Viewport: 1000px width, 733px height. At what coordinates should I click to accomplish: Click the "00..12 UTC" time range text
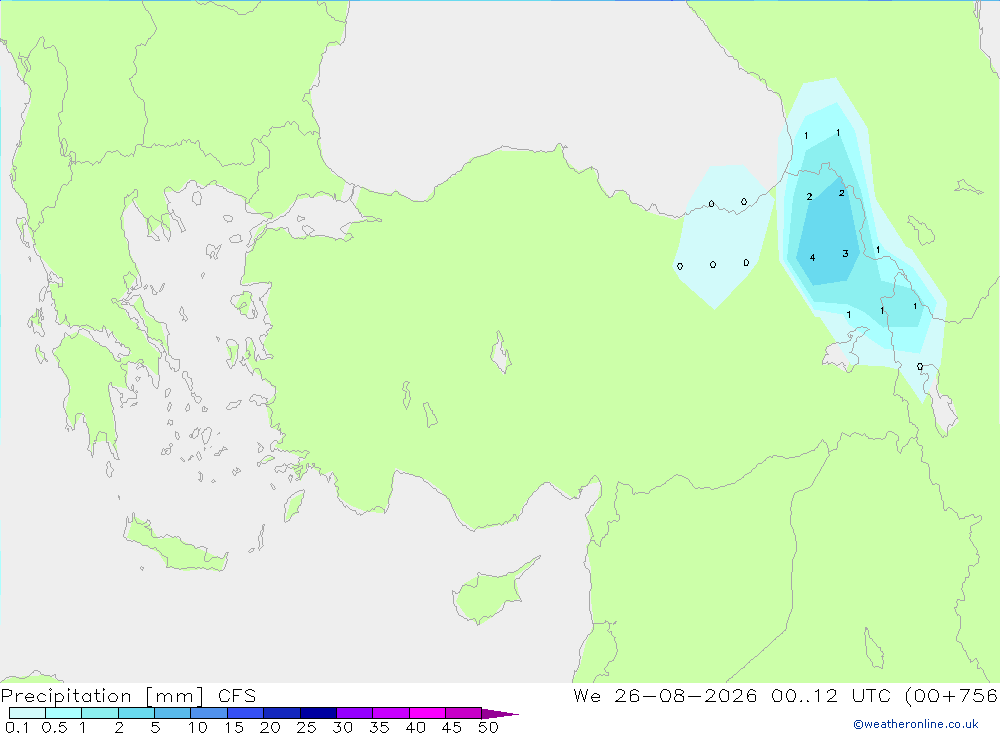(830, 696)
